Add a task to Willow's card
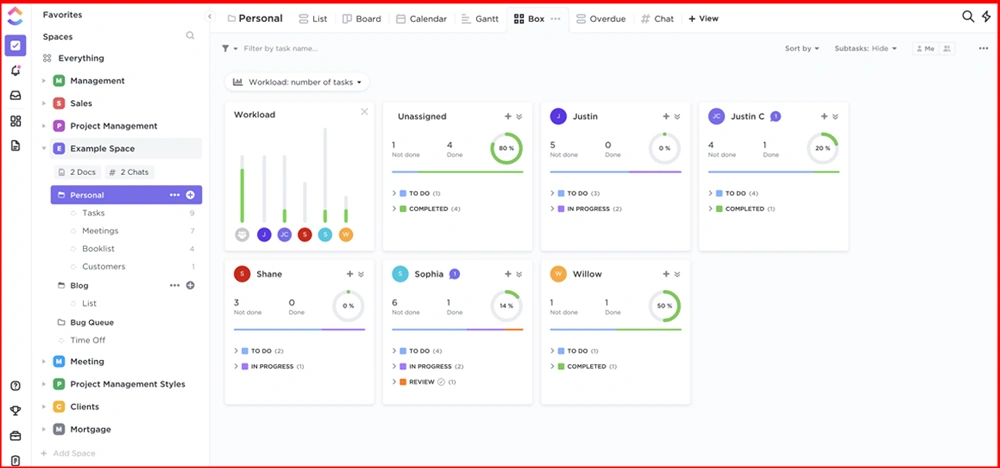Screen dimensions: 1000x468 (666, 274)
